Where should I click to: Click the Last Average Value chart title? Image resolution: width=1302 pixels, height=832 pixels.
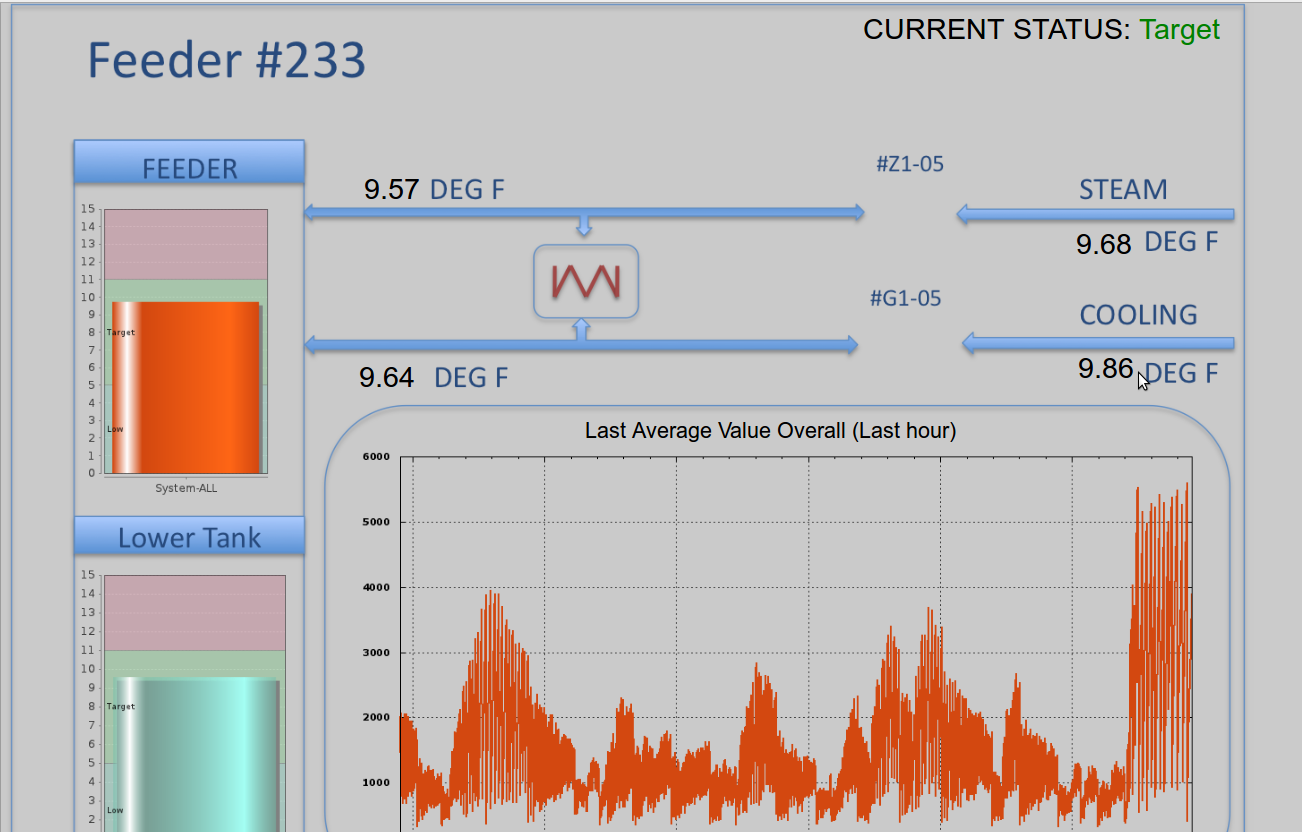(770, 431)
